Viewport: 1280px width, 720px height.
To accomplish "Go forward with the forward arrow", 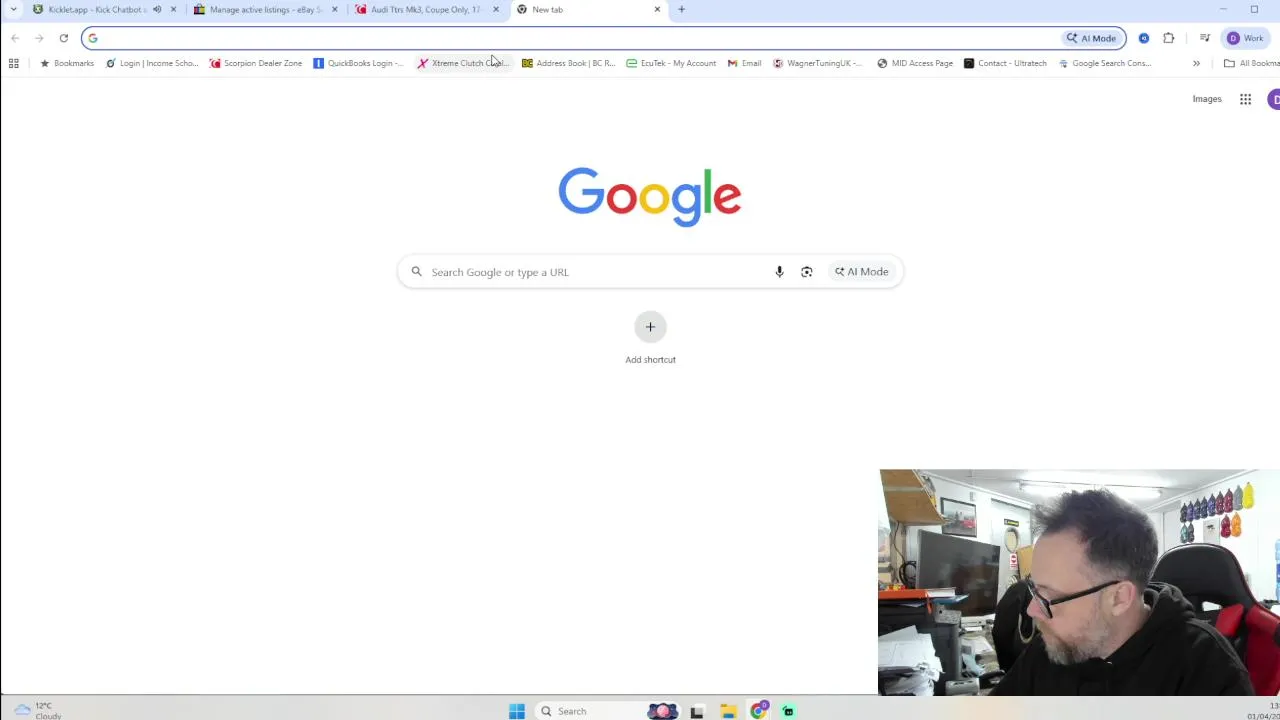I will [39, 38].
